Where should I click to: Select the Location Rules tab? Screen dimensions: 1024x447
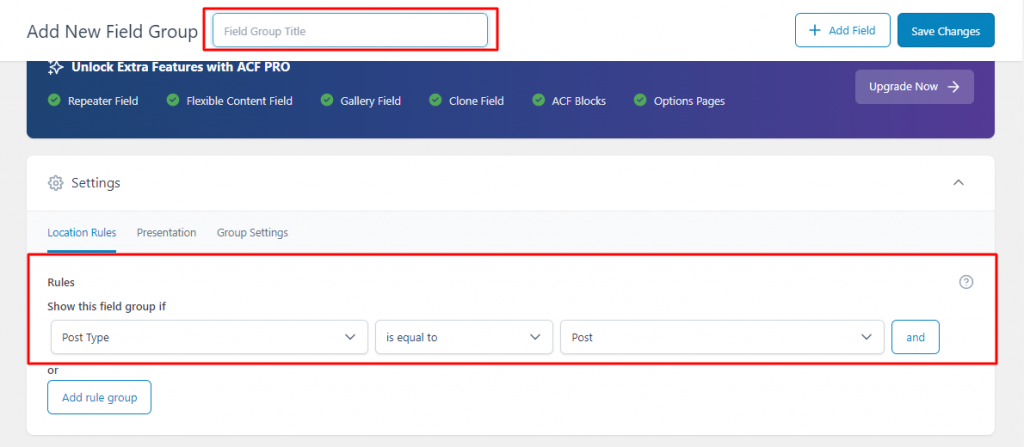click(82, 233)
